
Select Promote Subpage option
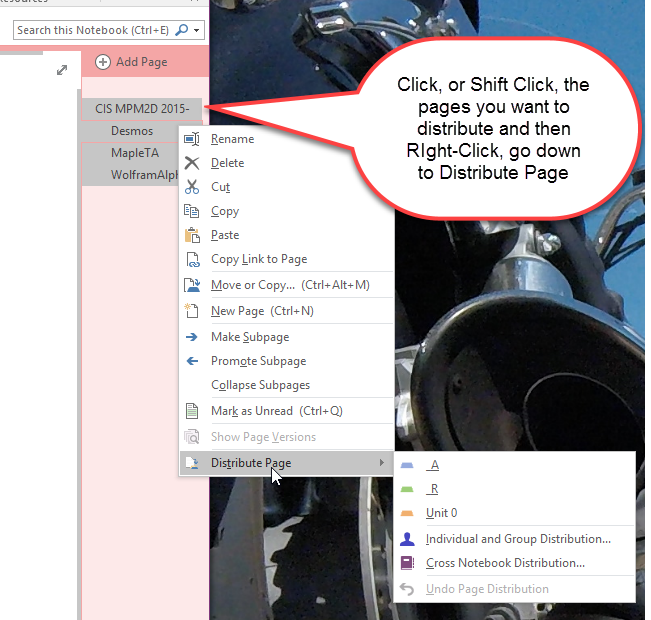[286, 361]
